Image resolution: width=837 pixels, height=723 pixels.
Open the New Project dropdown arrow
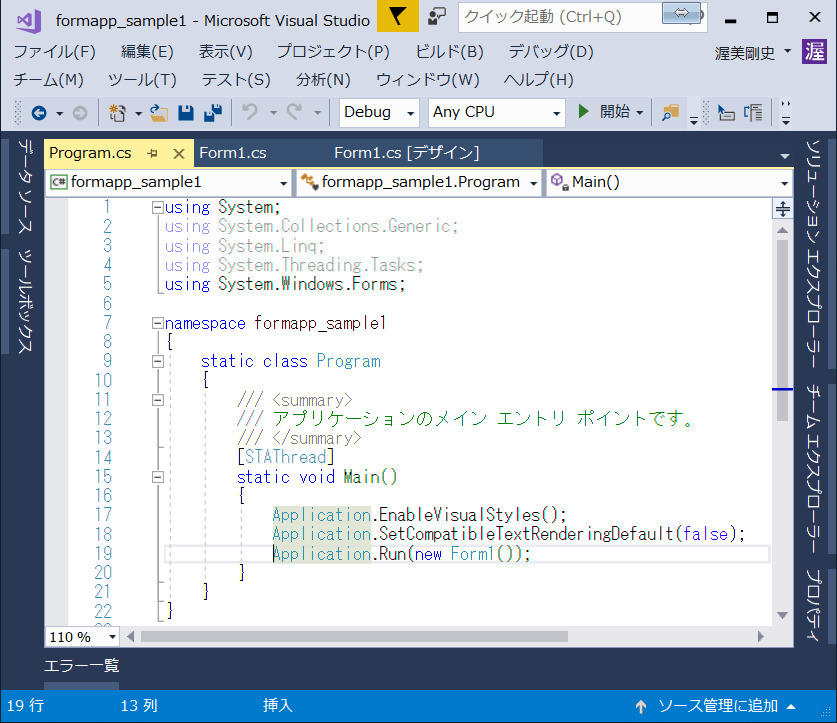tap(138, 113)
